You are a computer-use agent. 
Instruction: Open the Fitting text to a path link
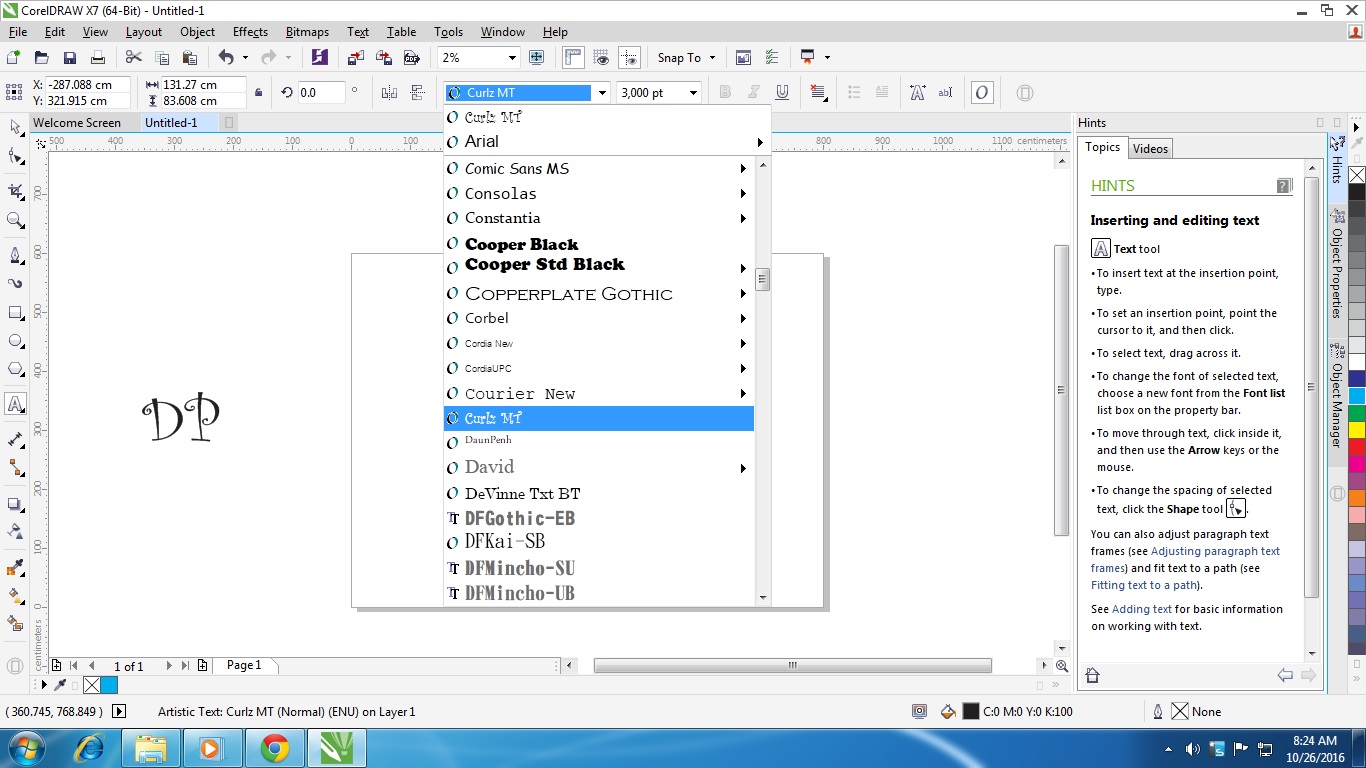pos(1144,586)
